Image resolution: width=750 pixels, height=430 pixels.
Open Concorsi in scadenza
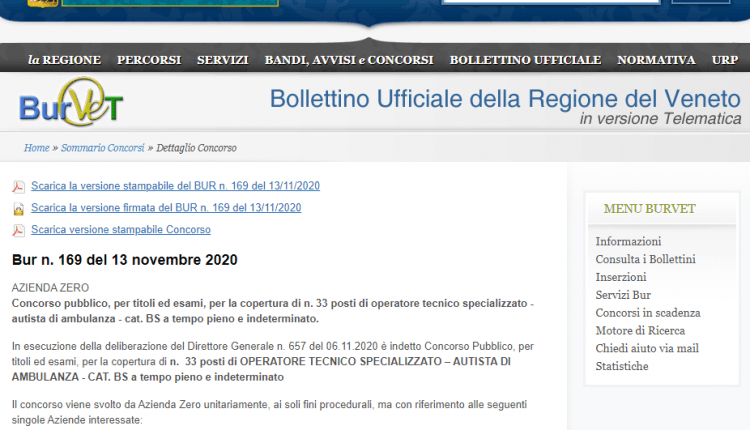pyautogui.click(x=648, y=313)
